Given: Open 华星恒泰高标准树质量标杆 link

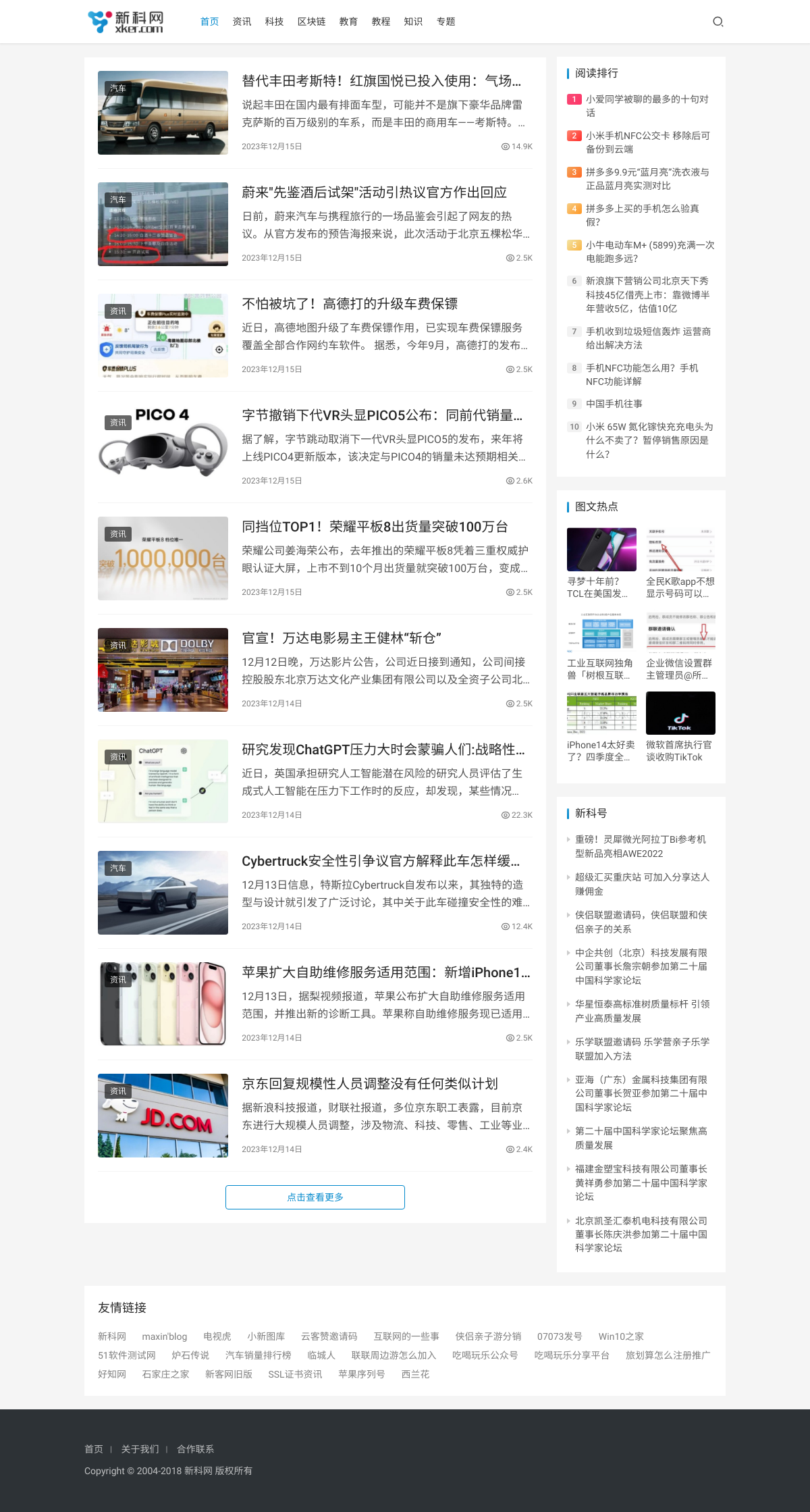Looking at the screenshot, I should coord(643,1012).
